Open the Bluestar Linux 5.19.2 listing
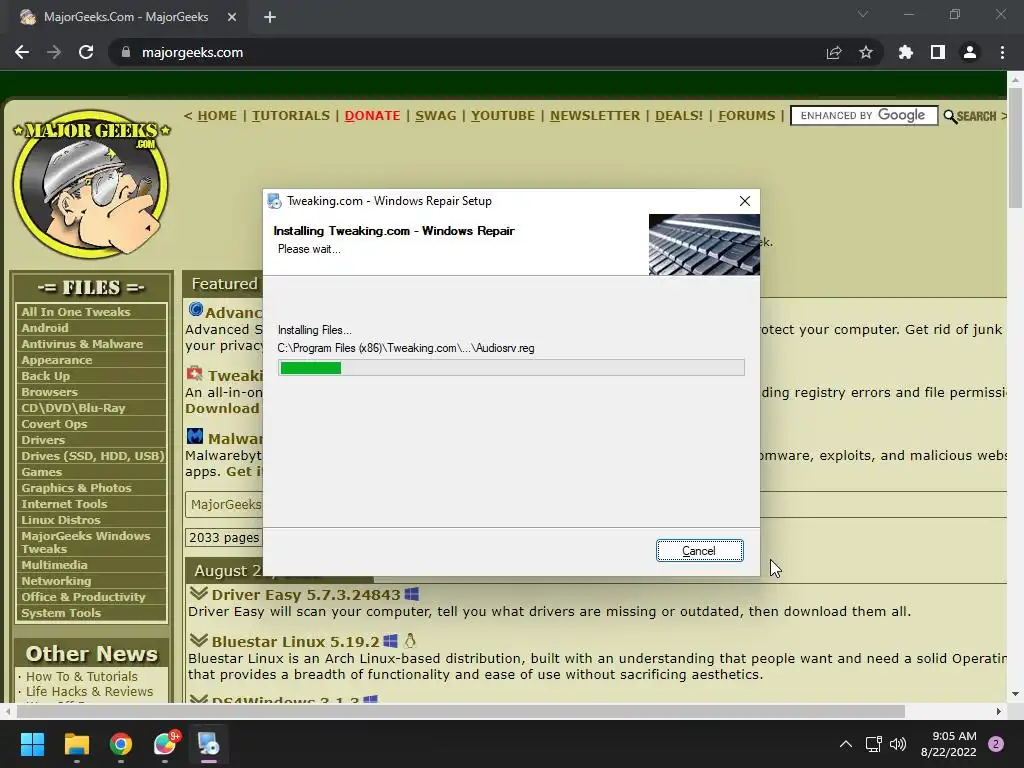Screen dimensions: 1024x768 point(295,642)
